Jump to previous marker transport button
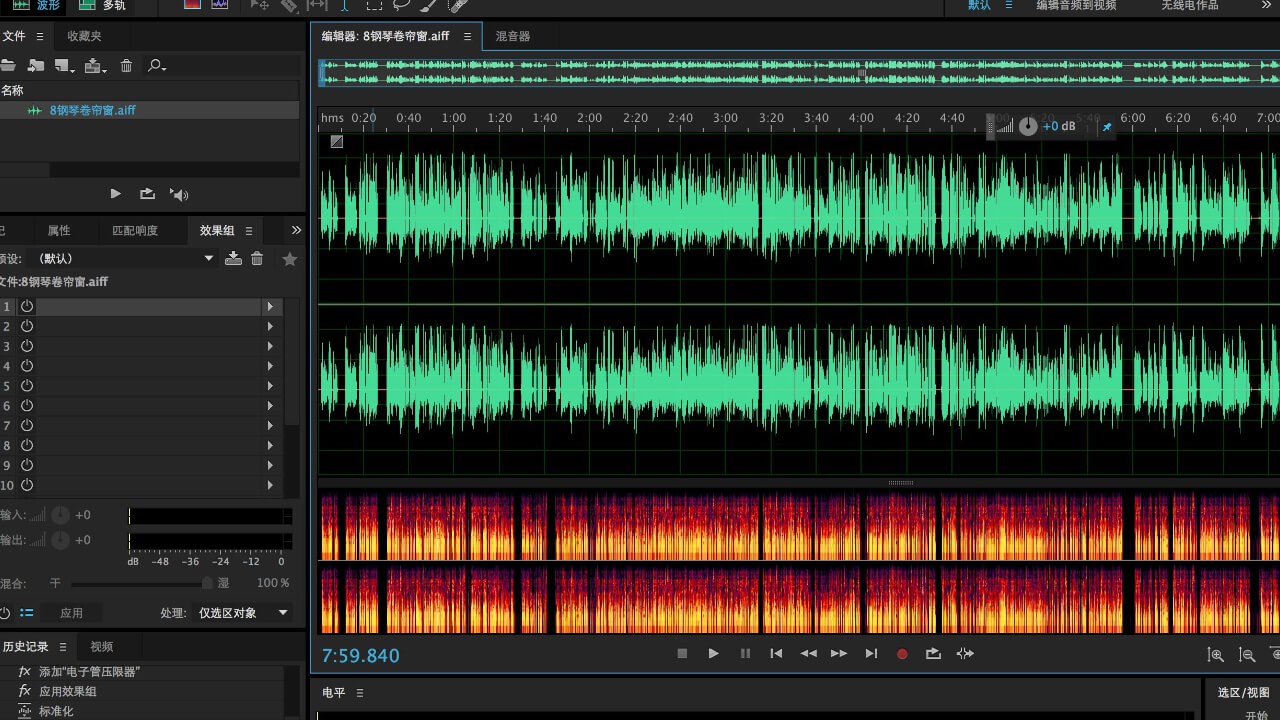 (x=776, y=654)
